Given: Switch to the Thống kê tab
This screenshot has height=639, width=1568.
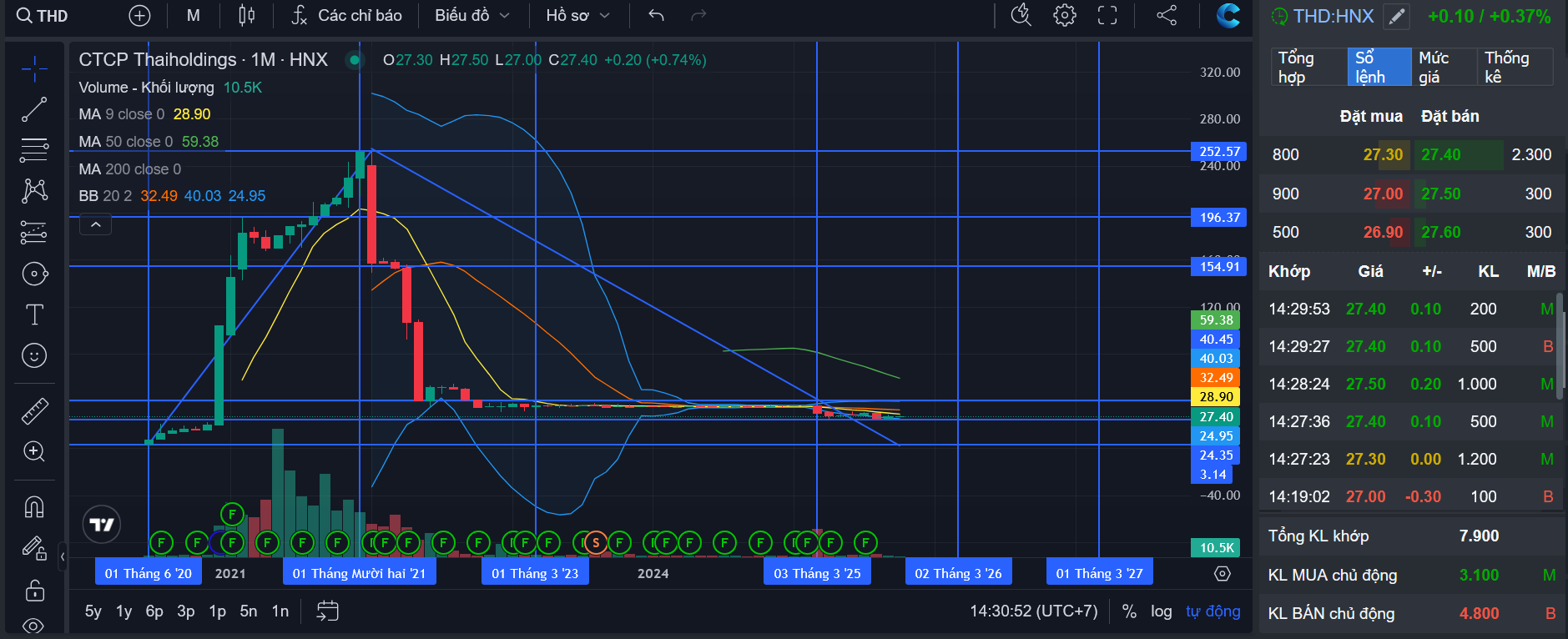Looking at the screenshot, I should pyautogui.click(x=1515, y=67).
